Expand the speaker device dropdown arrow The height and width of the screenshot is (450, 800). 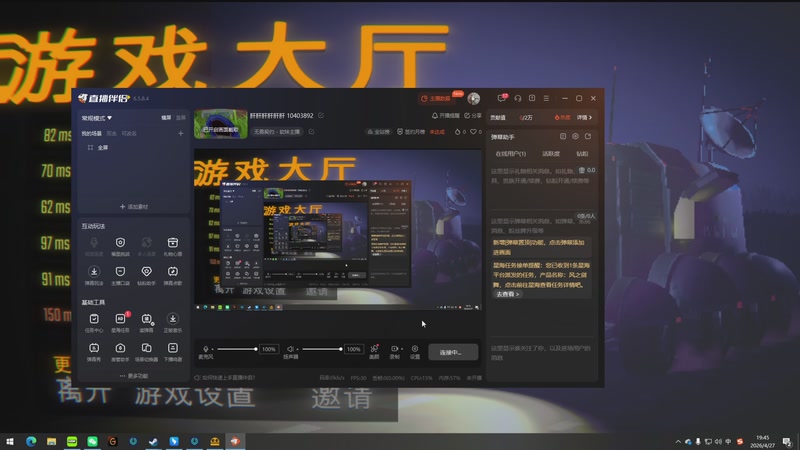click(297, 349)
